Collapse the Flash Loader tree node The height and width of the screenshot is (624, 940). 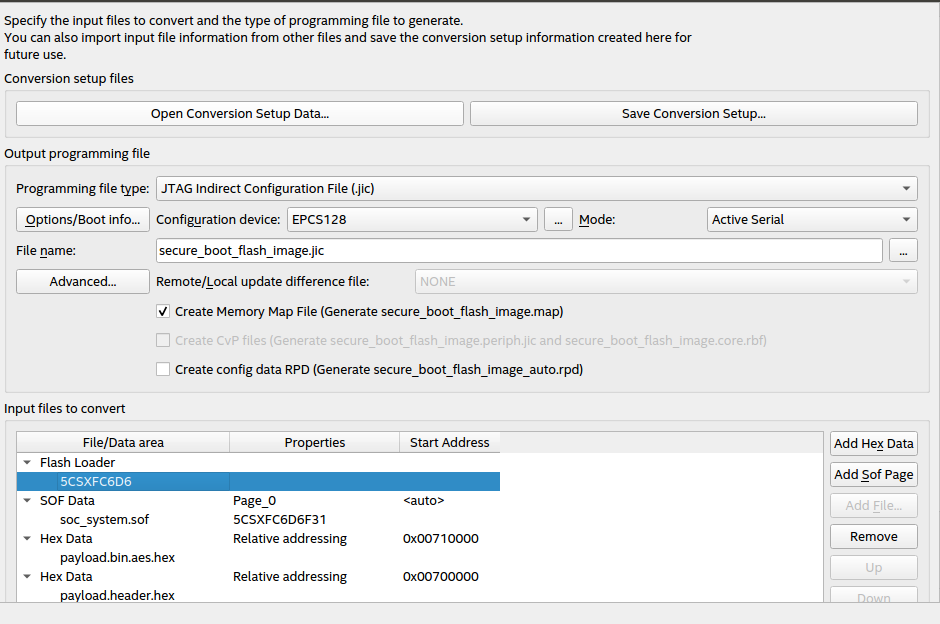pyautogui.click(x=25, y=463)
